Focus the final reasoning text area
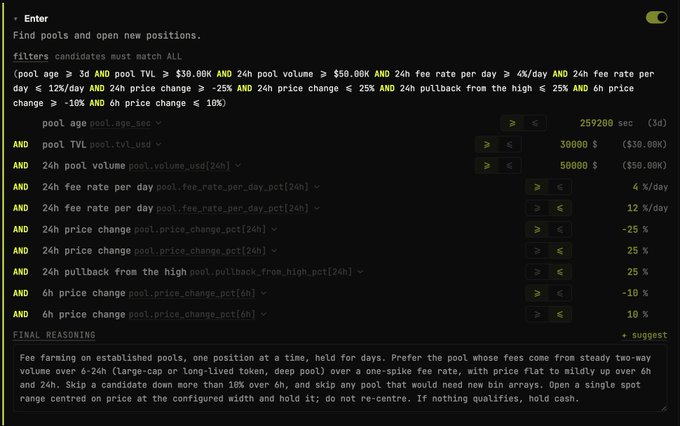Viewport: 680px width, 426px height. (340, 378)
